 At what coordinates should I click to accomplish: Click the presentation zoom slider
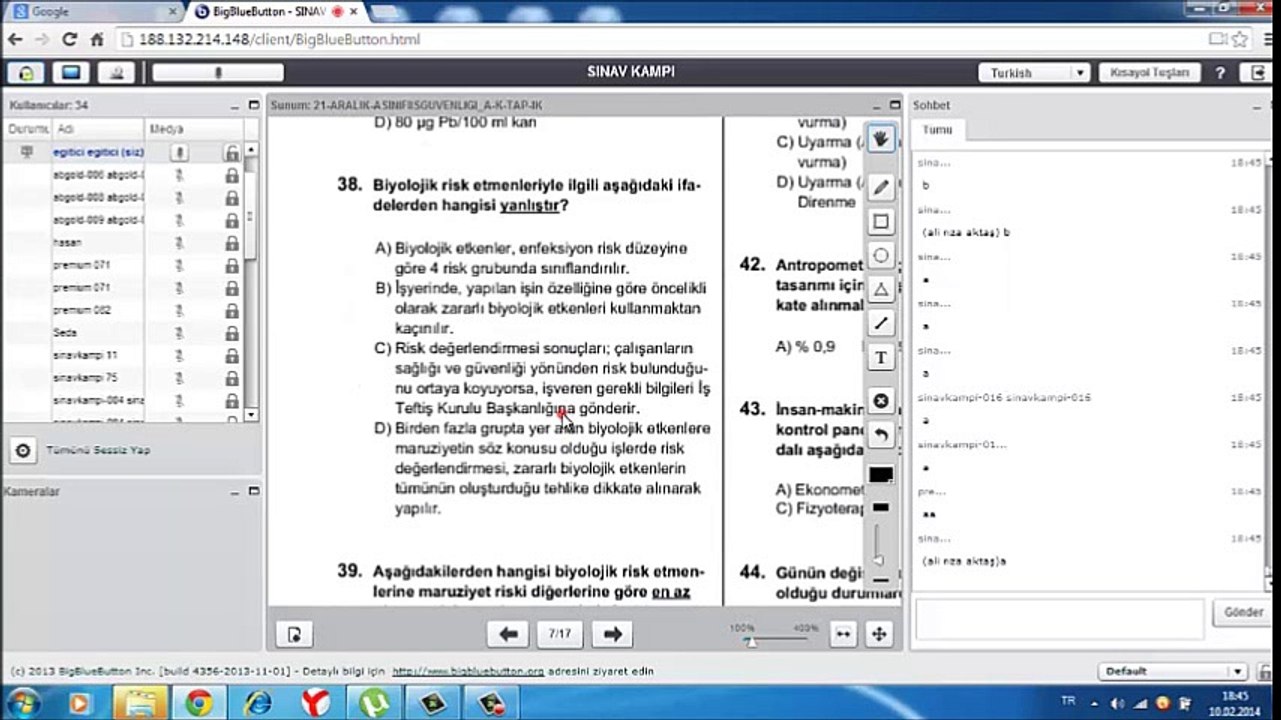(775, 640)
